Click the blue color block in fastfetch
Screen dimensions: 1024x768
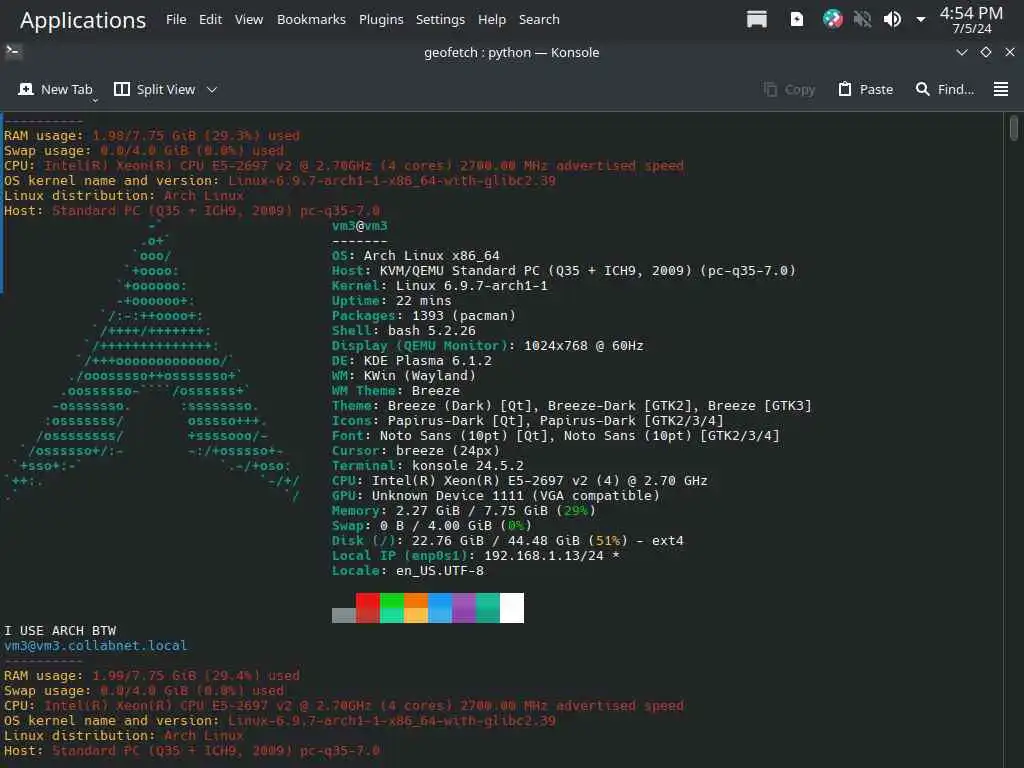point(440,607)
